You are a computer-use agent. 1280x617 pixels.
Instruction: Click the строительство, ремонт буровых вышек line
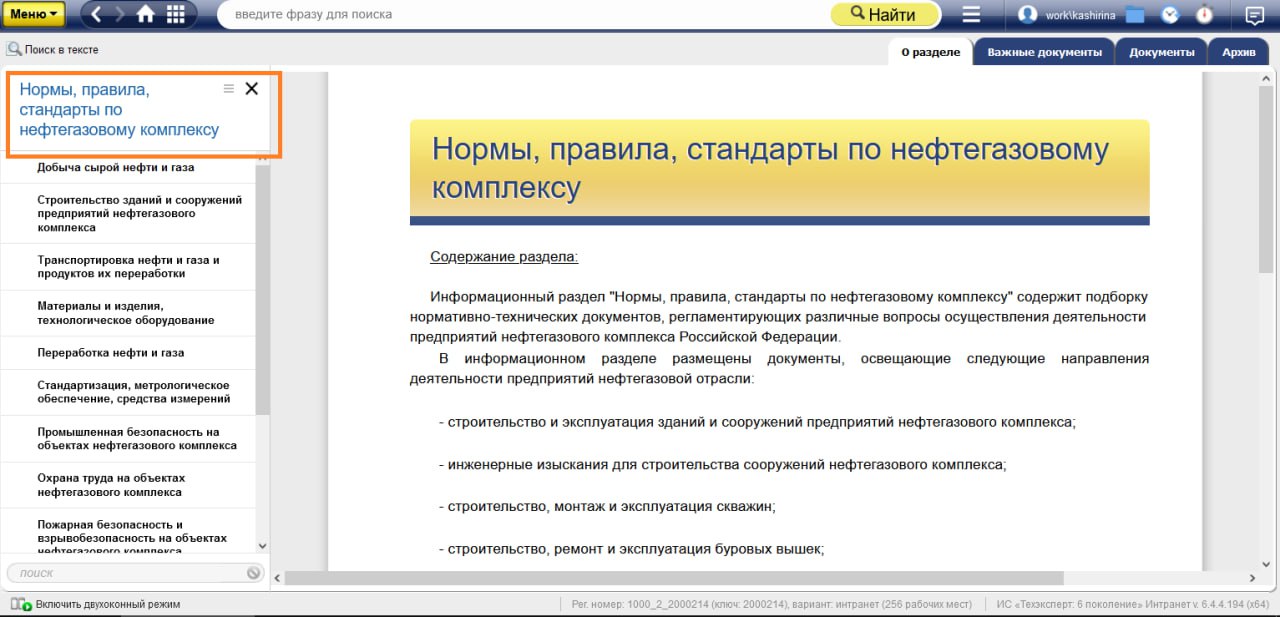coord(631,549)
